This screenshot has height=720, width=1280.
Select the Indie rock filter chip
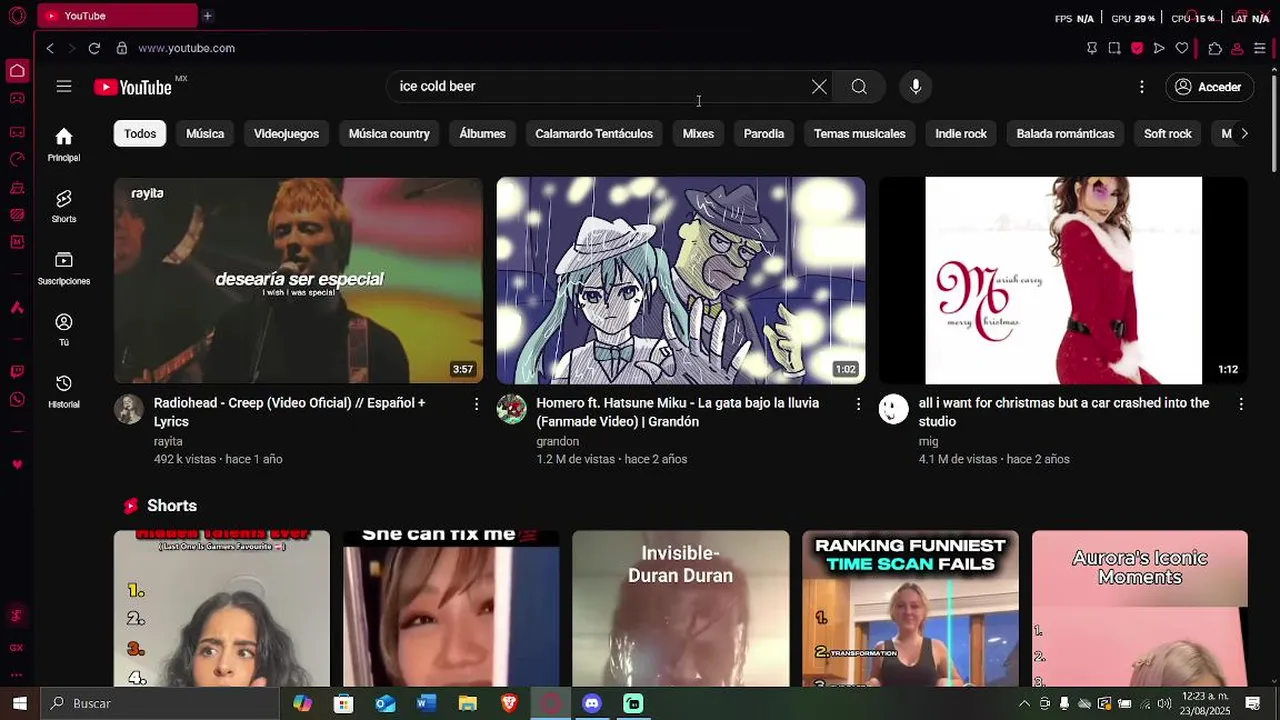961,134
